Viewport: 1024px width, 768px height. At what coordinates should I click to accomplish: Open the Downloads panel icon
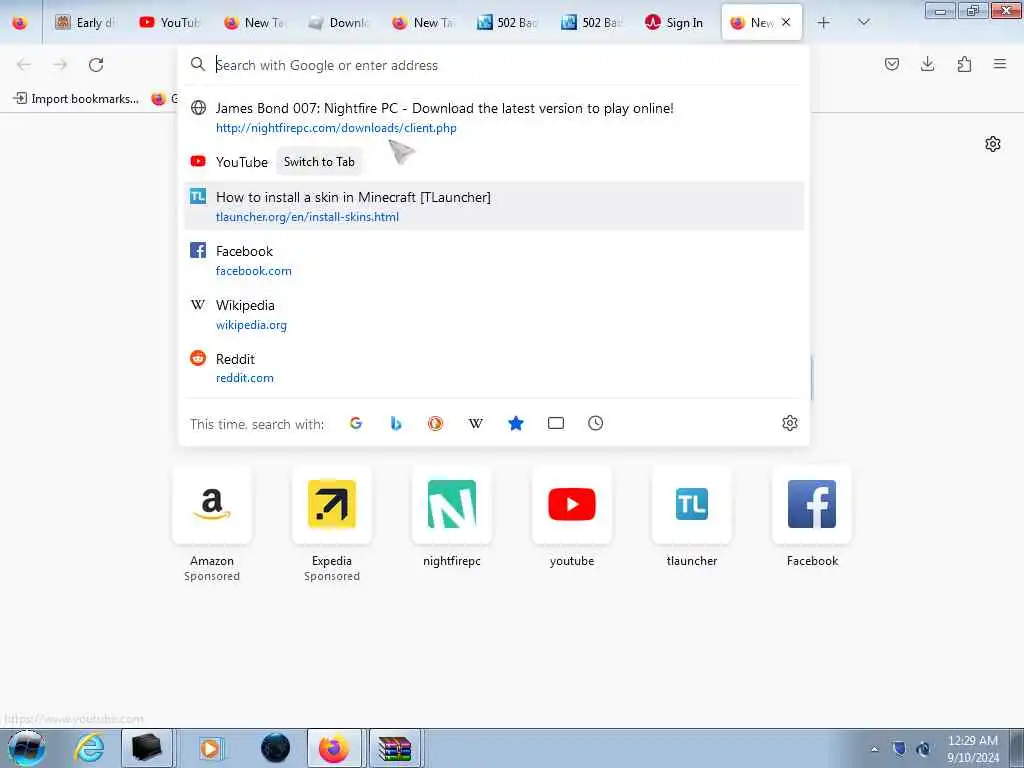pos(927,64)
